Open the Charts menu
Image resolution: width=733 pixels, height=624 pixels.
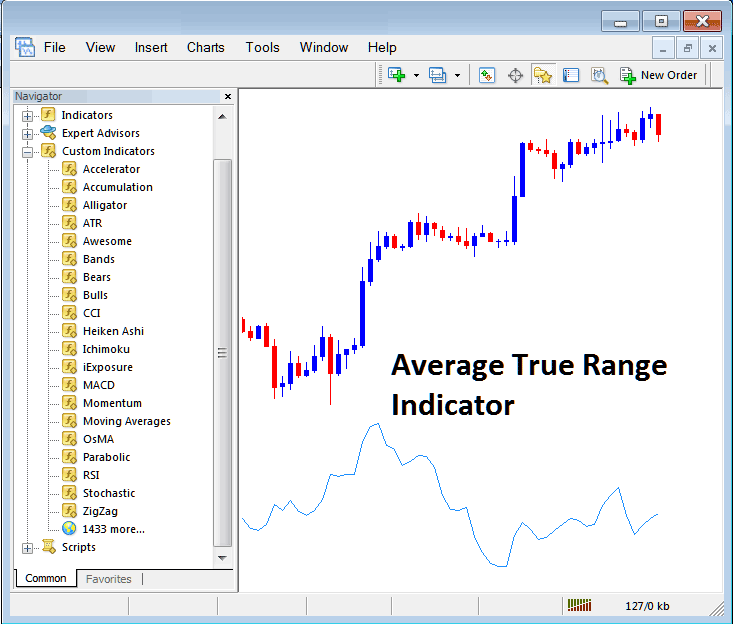point(205,47)
